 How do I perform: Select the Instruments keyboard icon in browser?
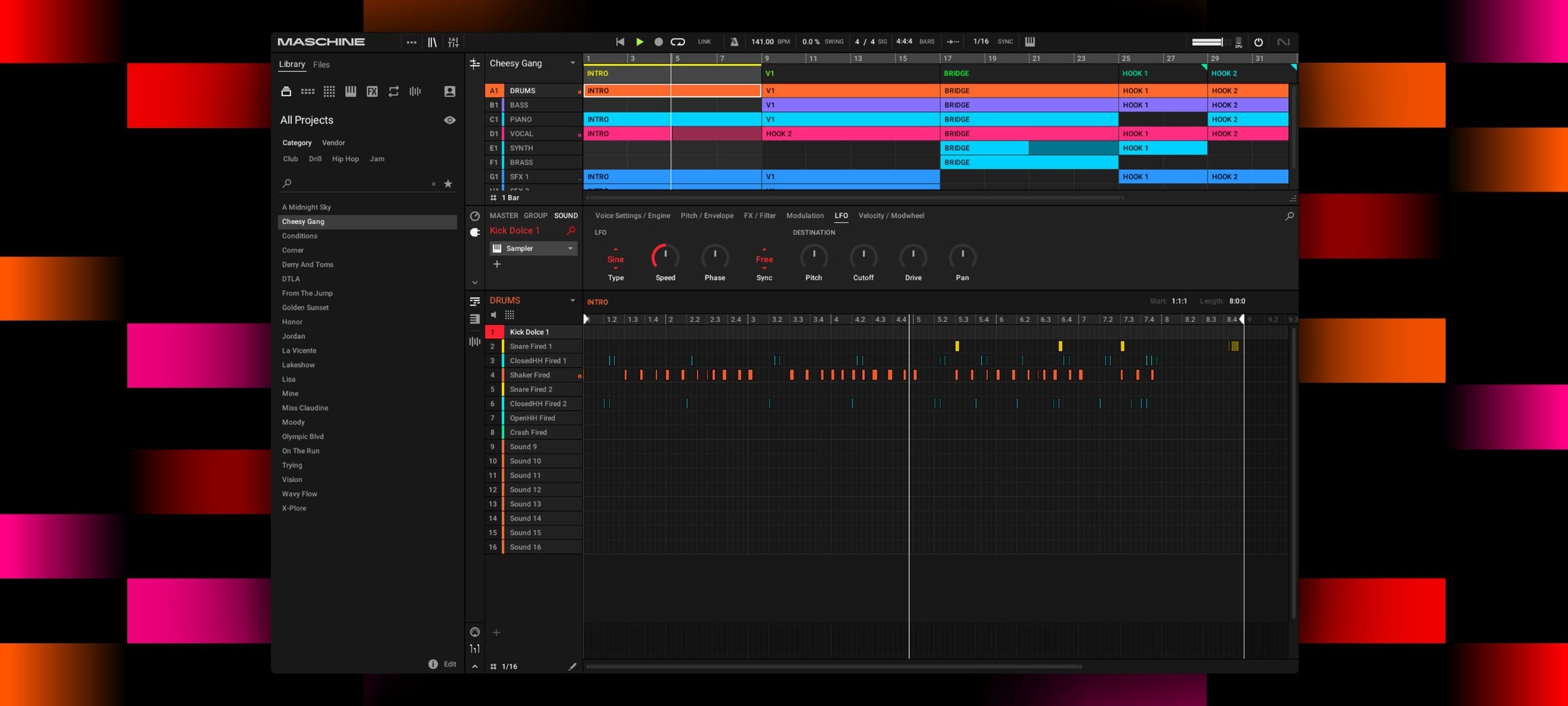(351, 92)
